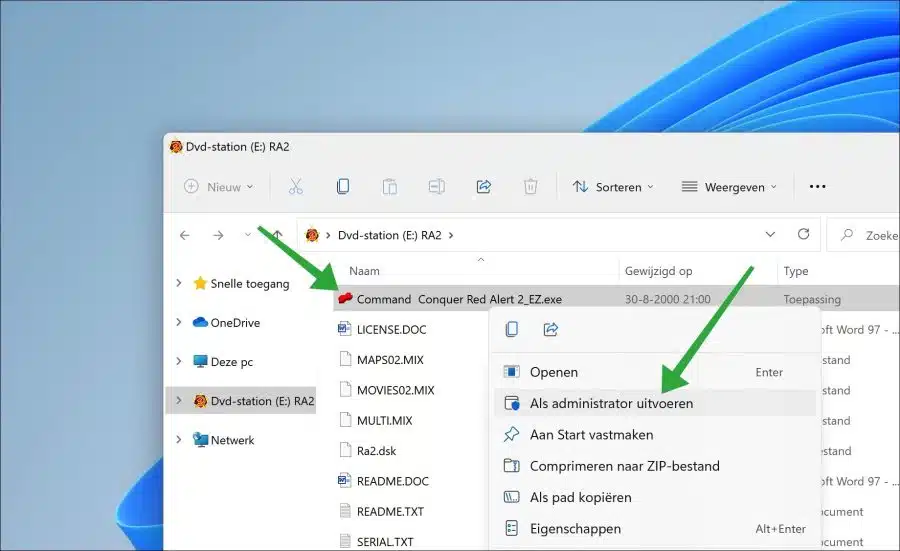Screen dimensions: 900x551
Task: Sort by the Naam column header
Action: tap(364, 271)
